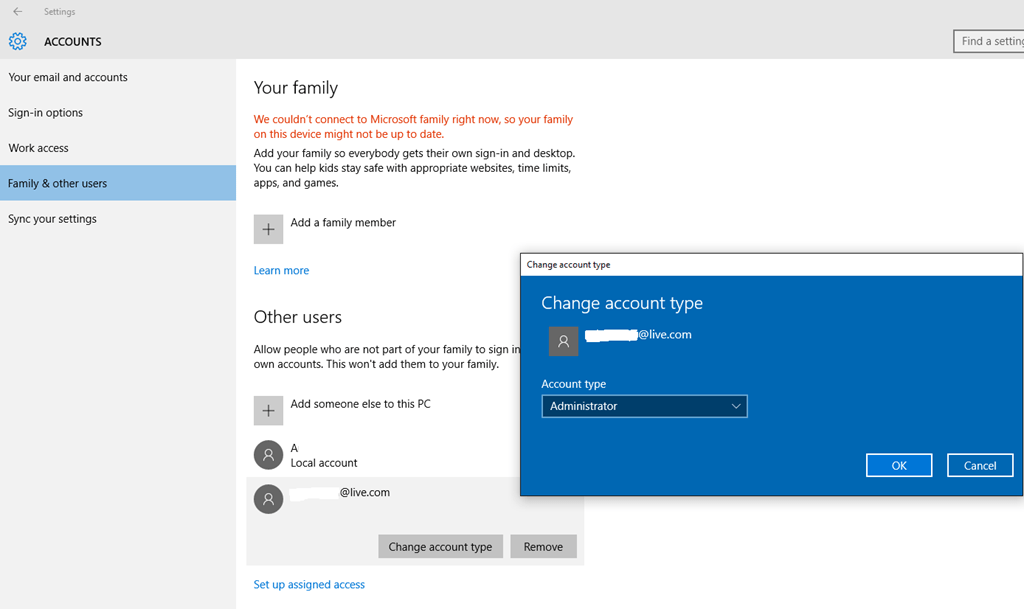Click the Settings gear icon
Viewport: 1024px width, 609px height.
(17, 41)
